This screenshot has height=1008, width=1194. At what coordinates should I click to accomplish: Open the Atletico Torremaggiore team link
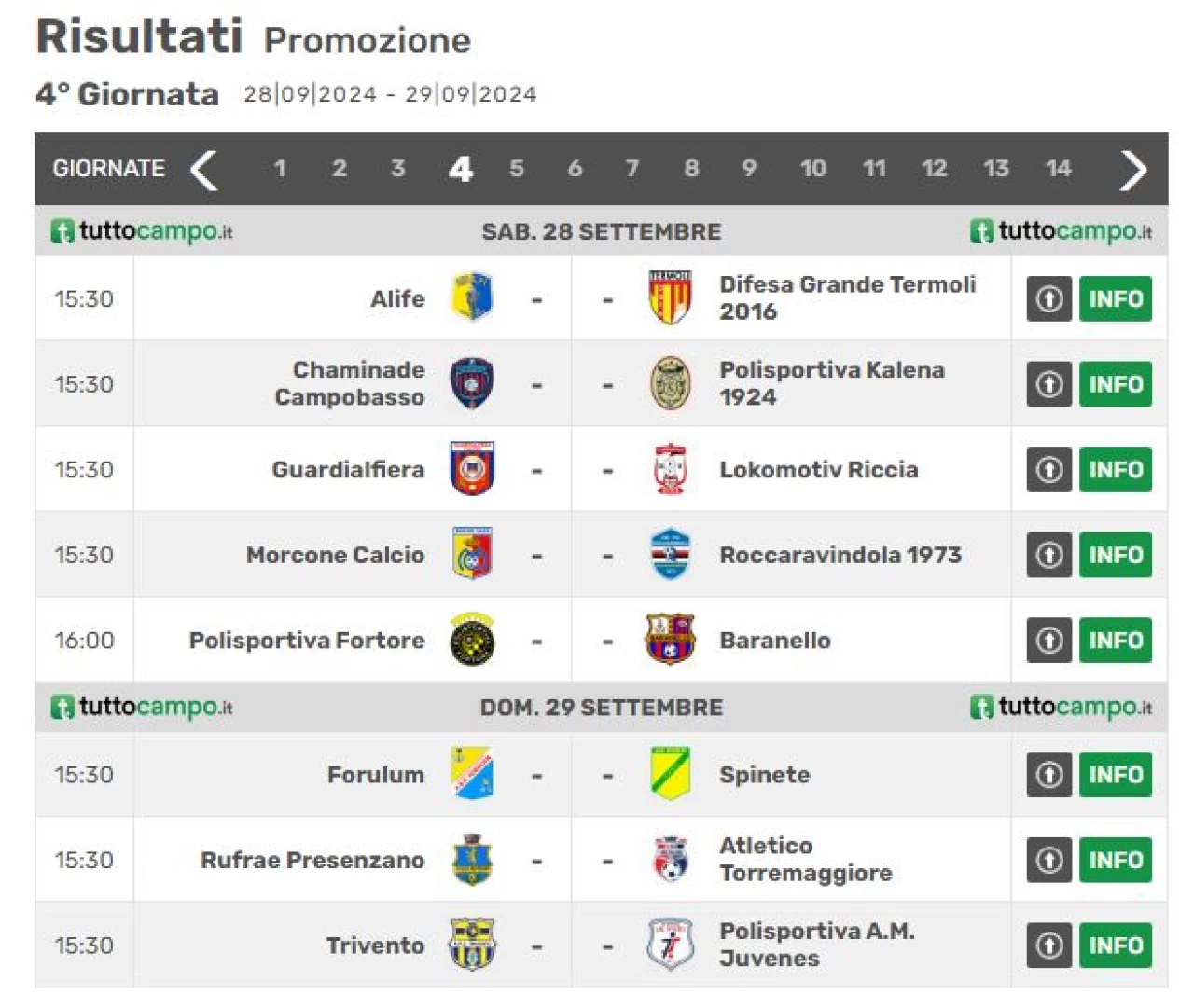806,860
